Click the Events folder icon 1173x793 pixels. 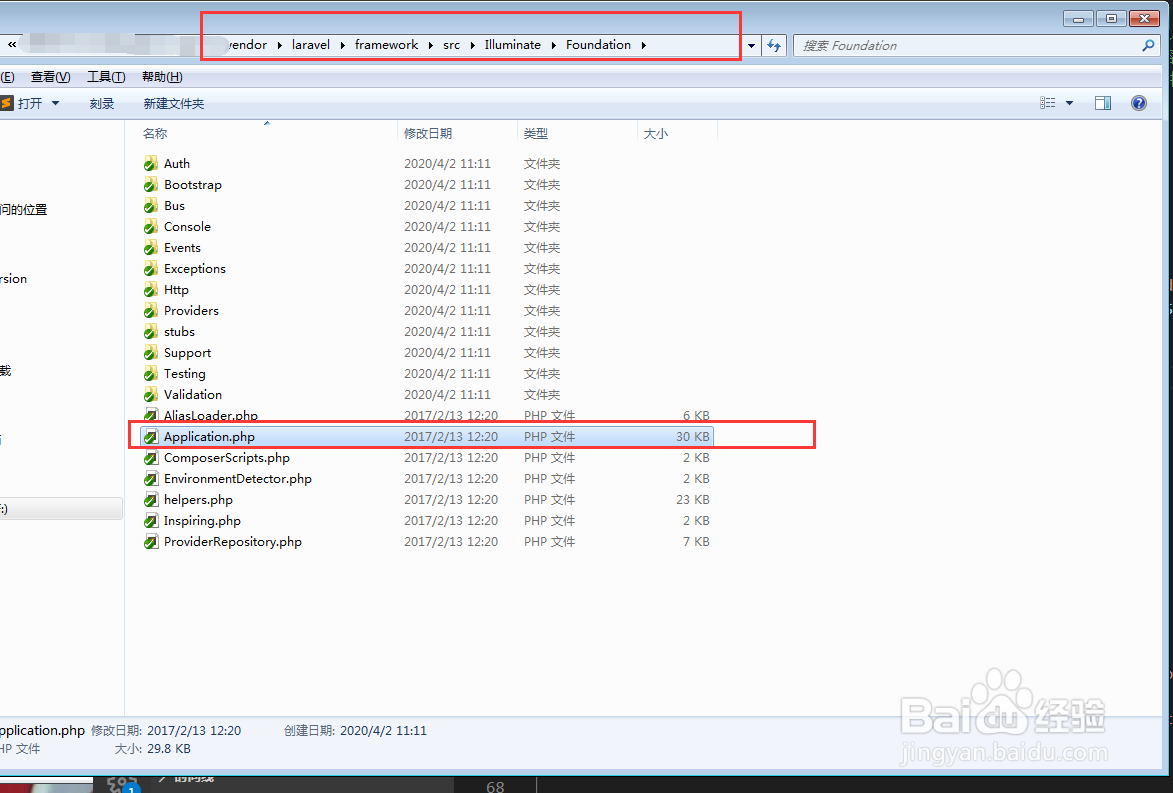pyautogui.click(x=150, y=247)
